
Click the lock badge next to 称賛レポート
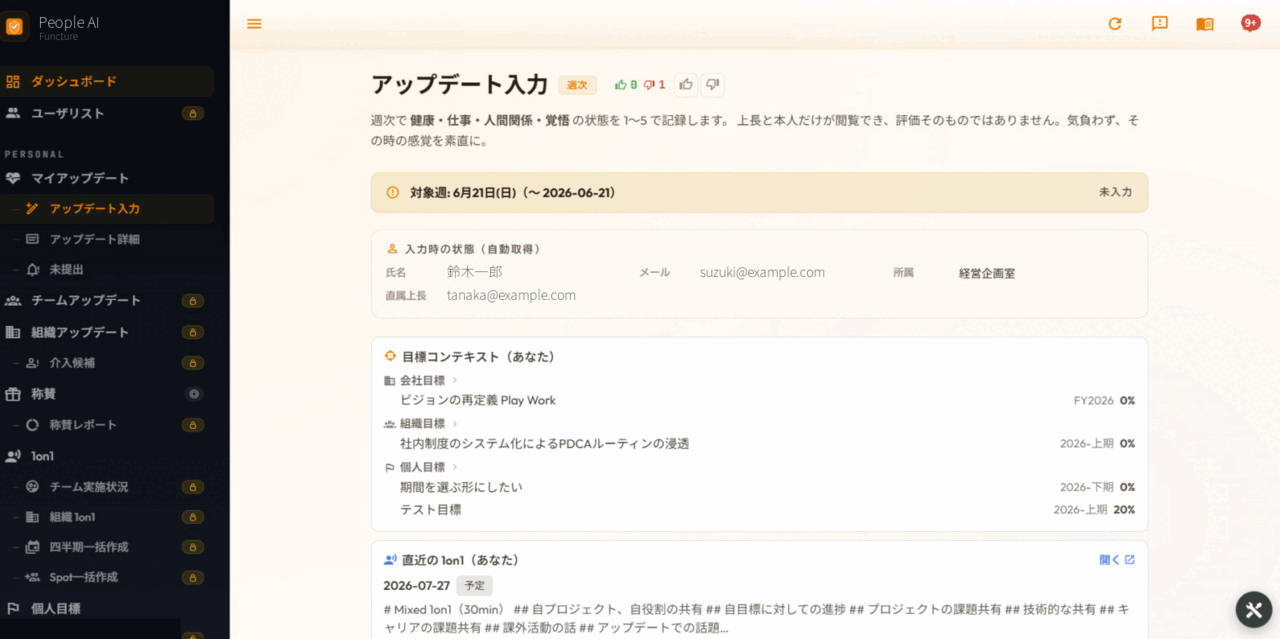[x=193, y=425]
